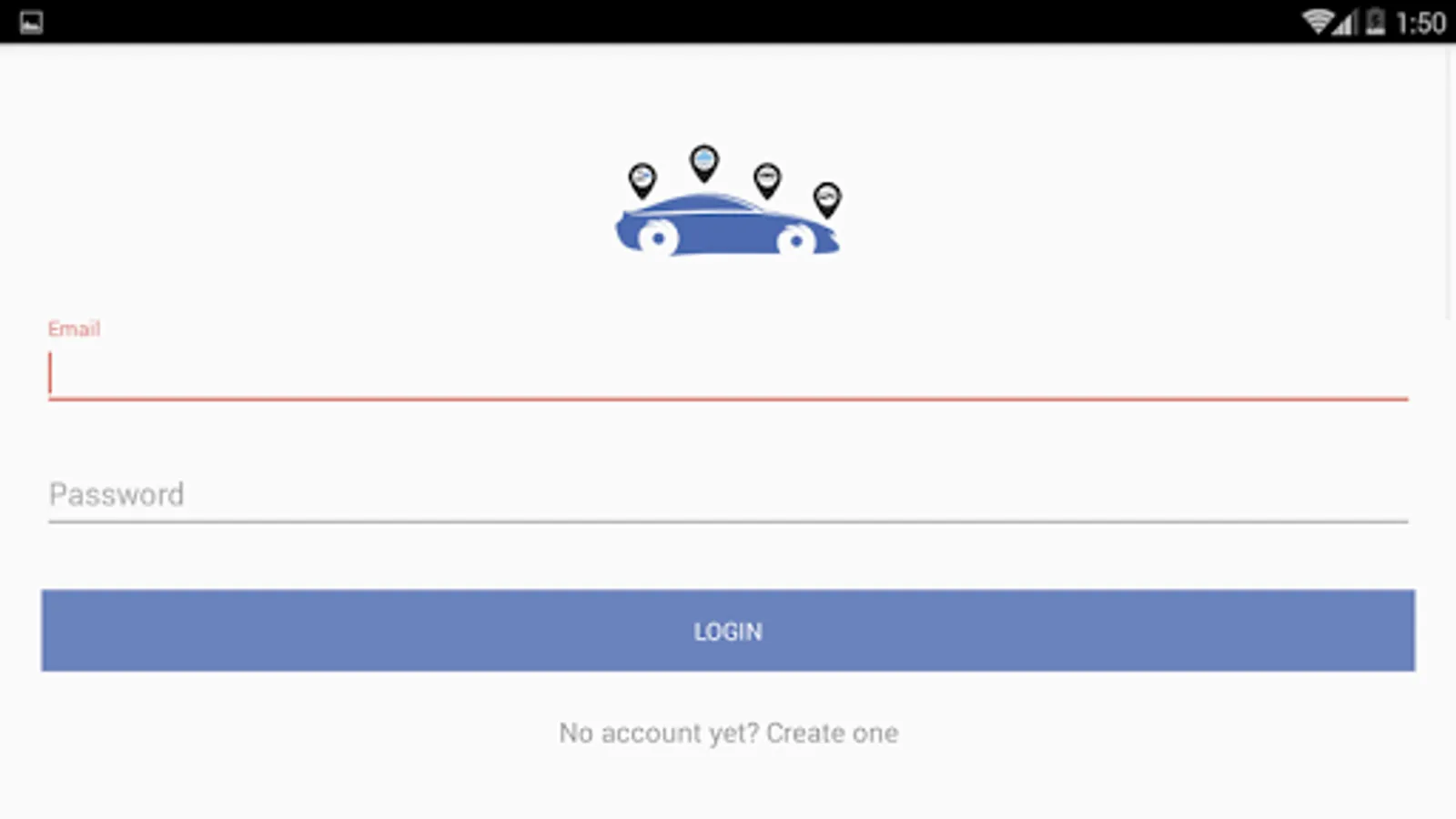
Task: Click the highest map pin above the car
Action: 703,163
